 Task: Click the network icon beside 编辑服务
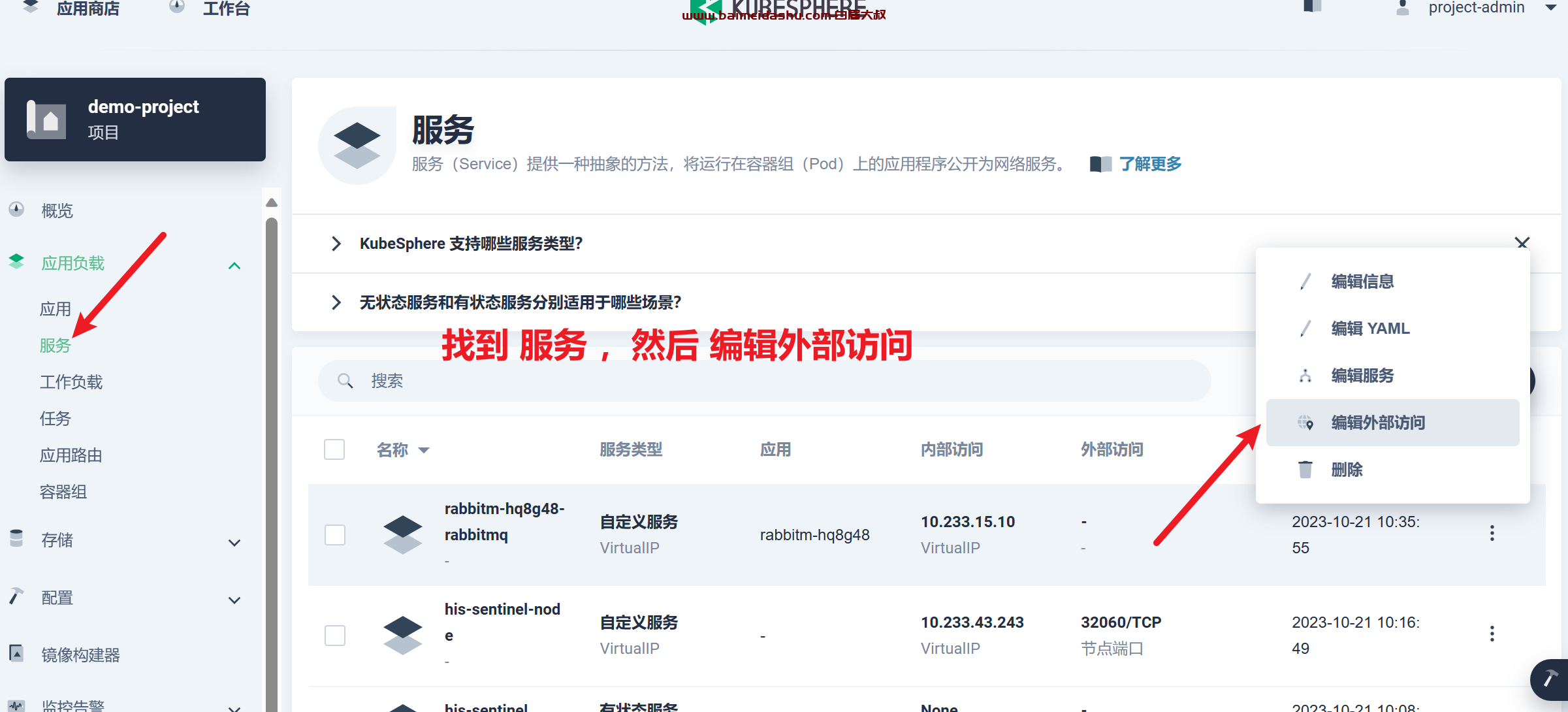[x=1305, y=376]
